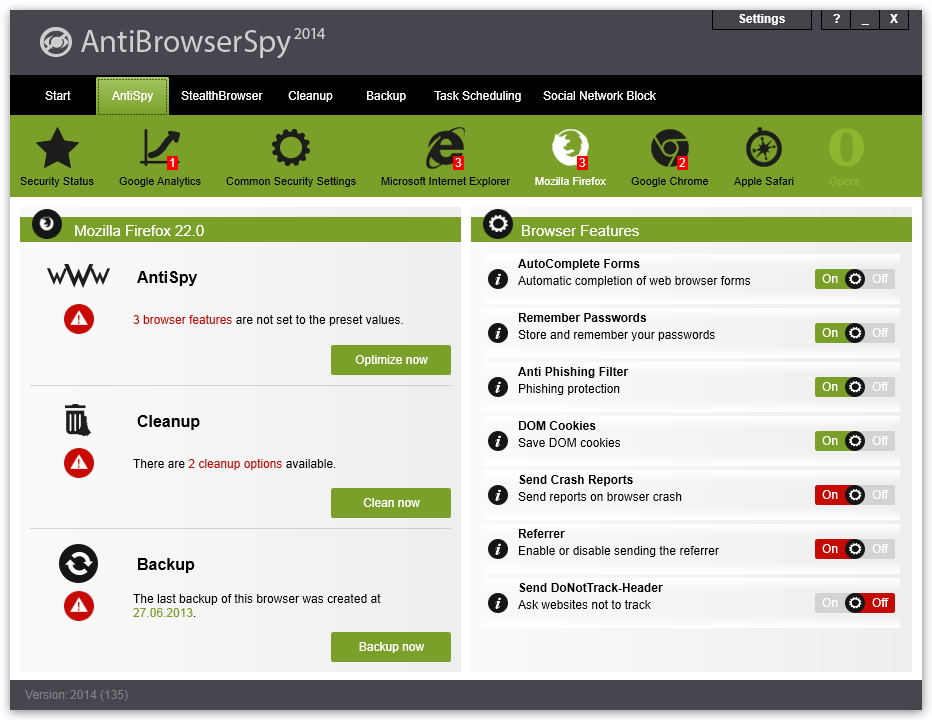Show info for Send Crash Reports
Screen dimensions: 932x720
[497, 495]
